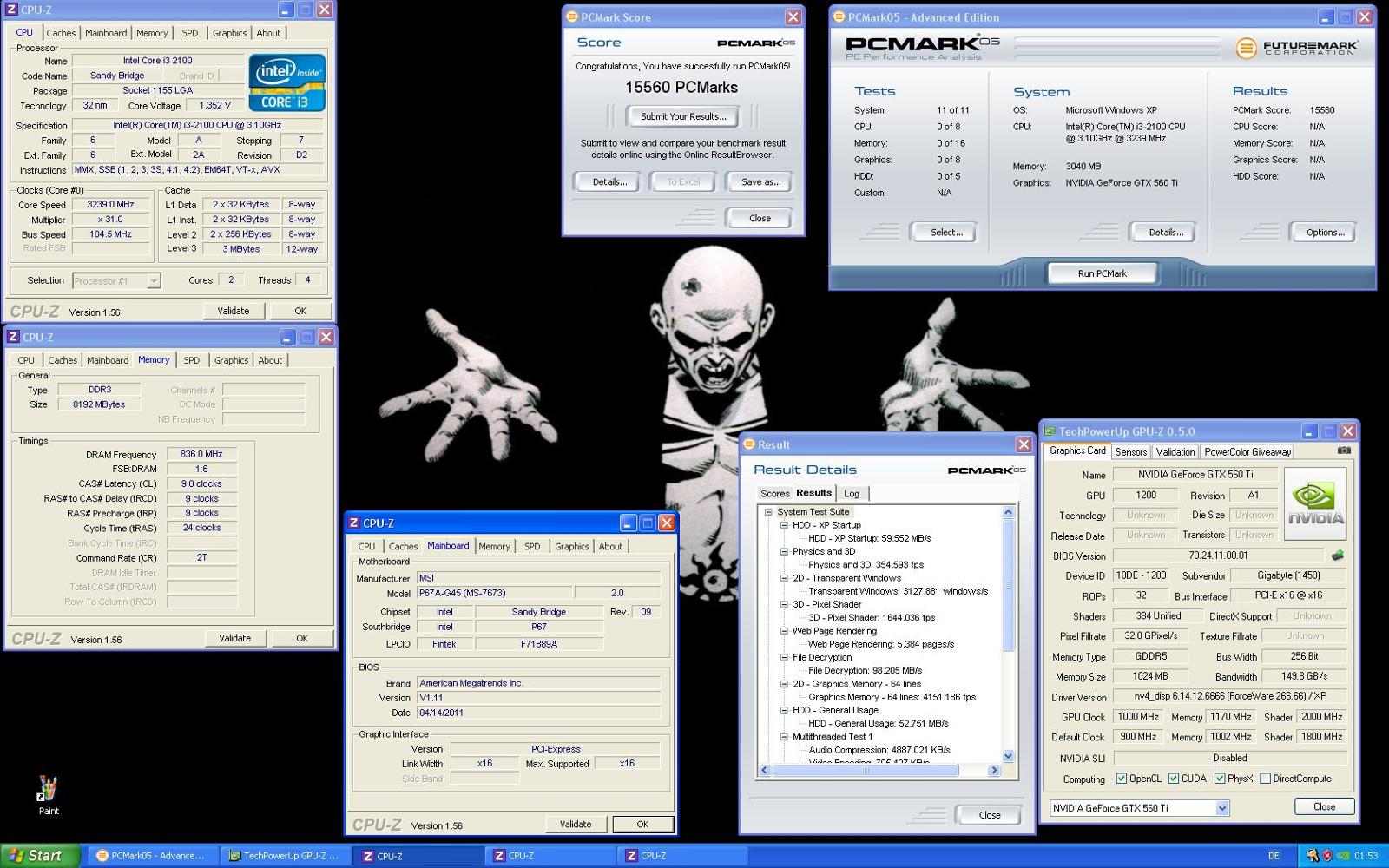Click the GPU-Z screenshot camera icon

[1344, 450]
